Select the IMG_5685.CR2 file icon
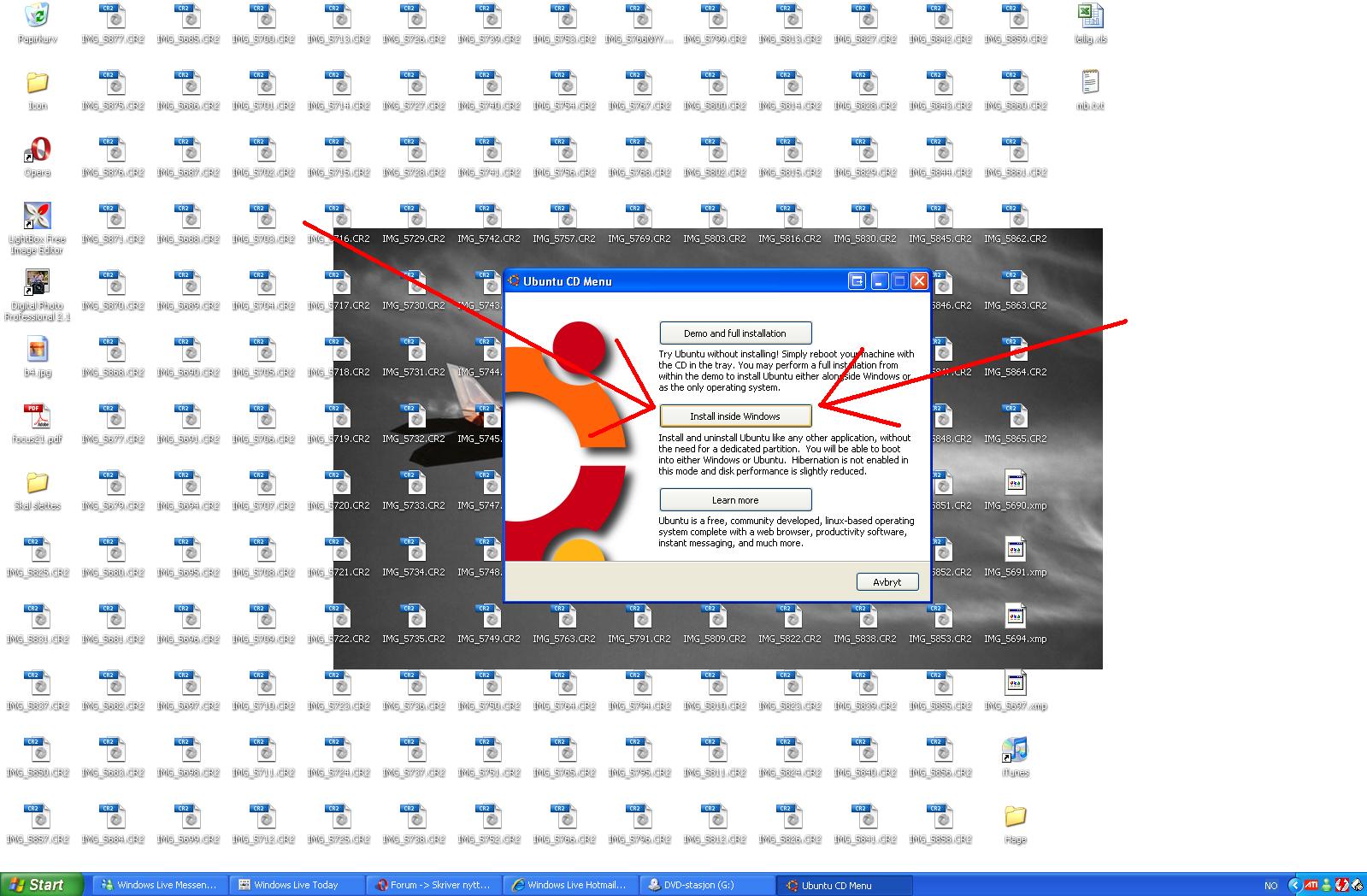This screenshot has height=896, width=1367. point(188,16)
